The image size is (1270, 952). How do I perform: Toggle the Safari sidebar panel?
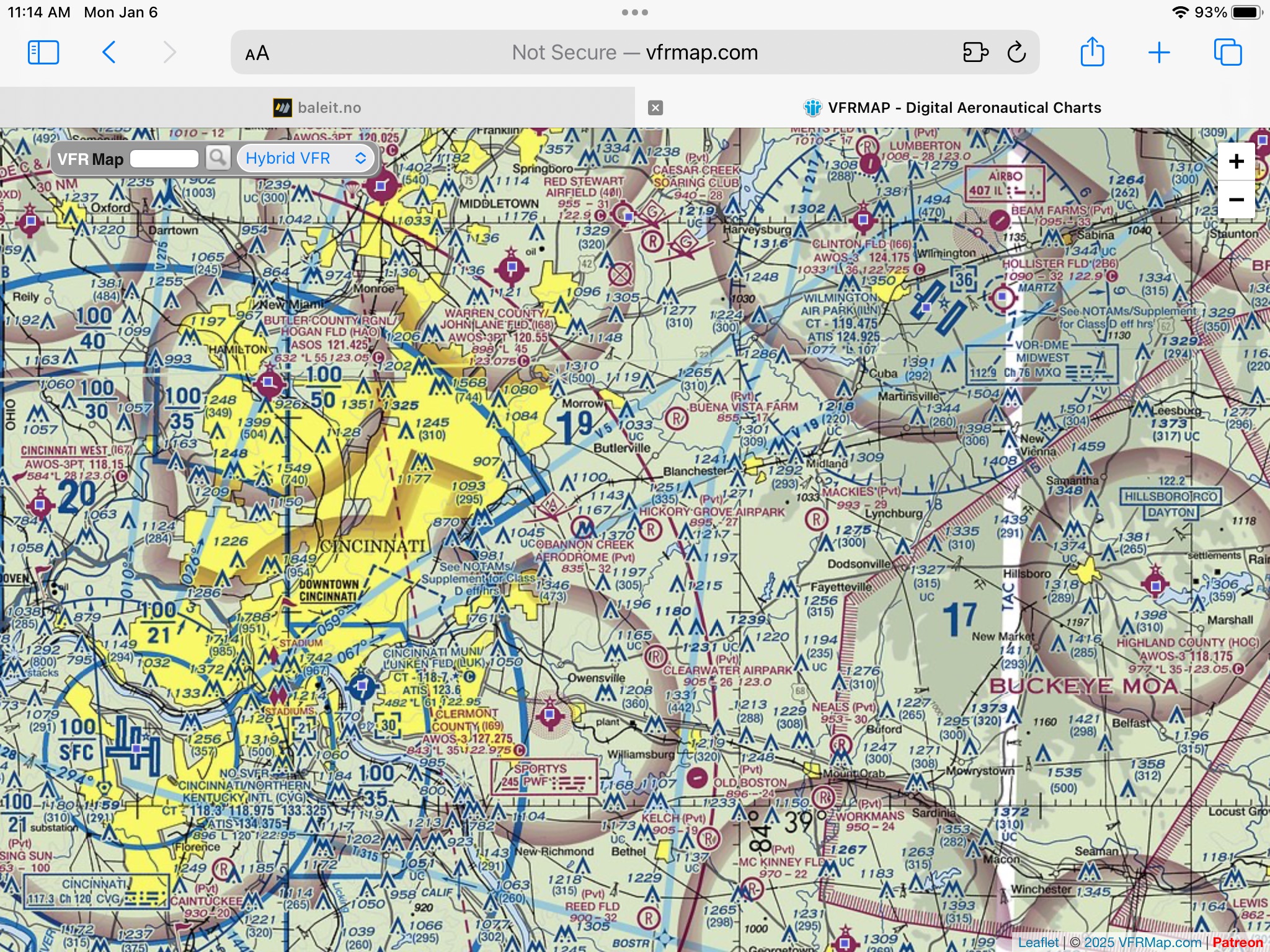[x=43, y=53]
